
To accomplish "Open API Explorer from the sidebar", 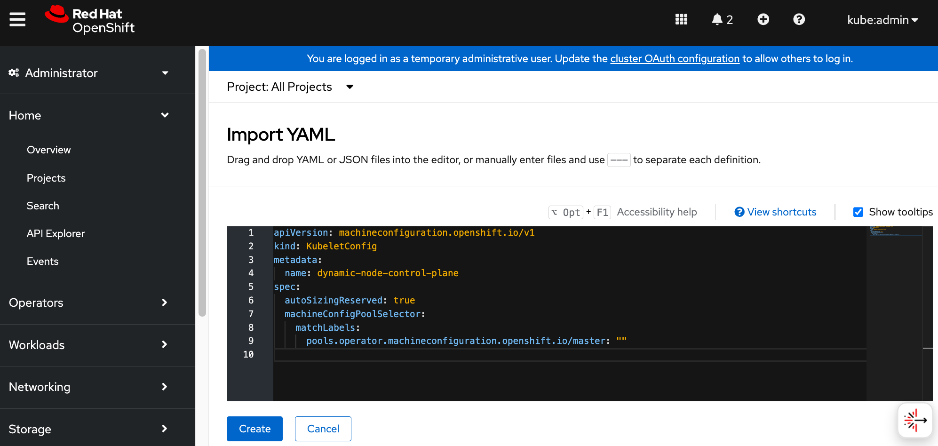I will tap(56, 234).
